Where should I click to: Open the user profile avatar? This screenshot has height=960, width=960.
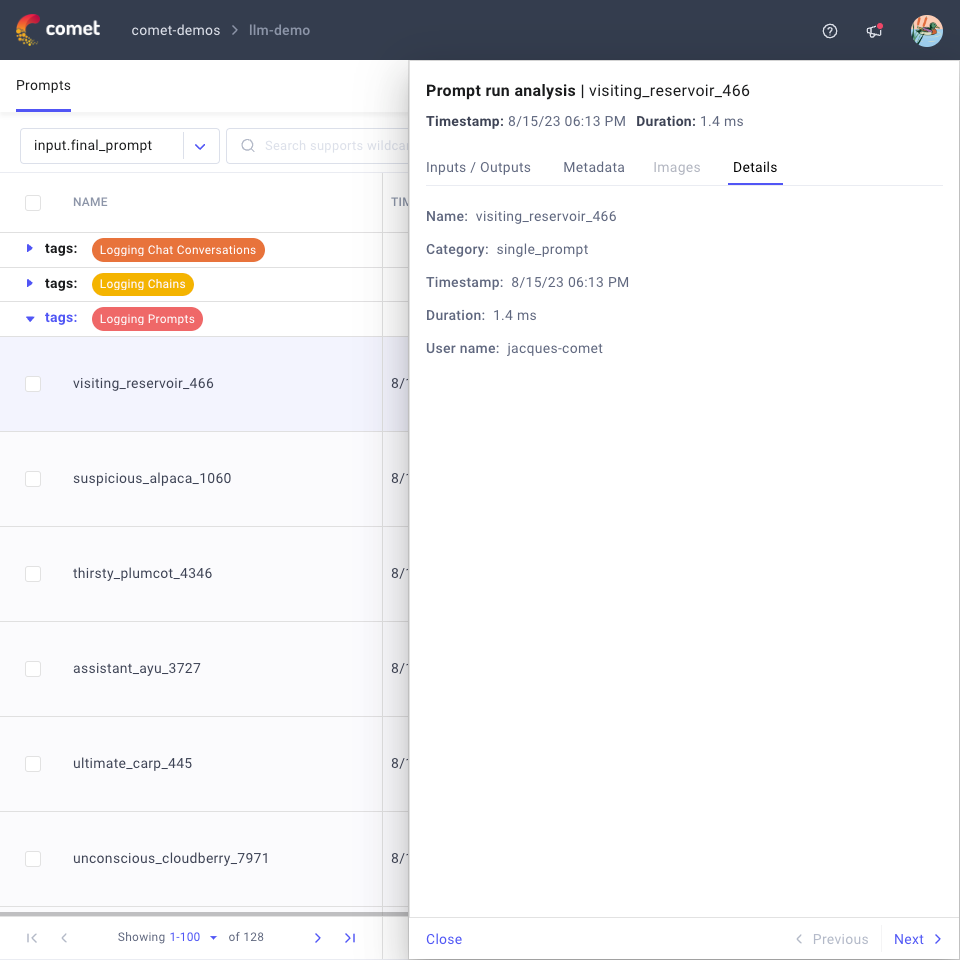(x=926, y=31)
